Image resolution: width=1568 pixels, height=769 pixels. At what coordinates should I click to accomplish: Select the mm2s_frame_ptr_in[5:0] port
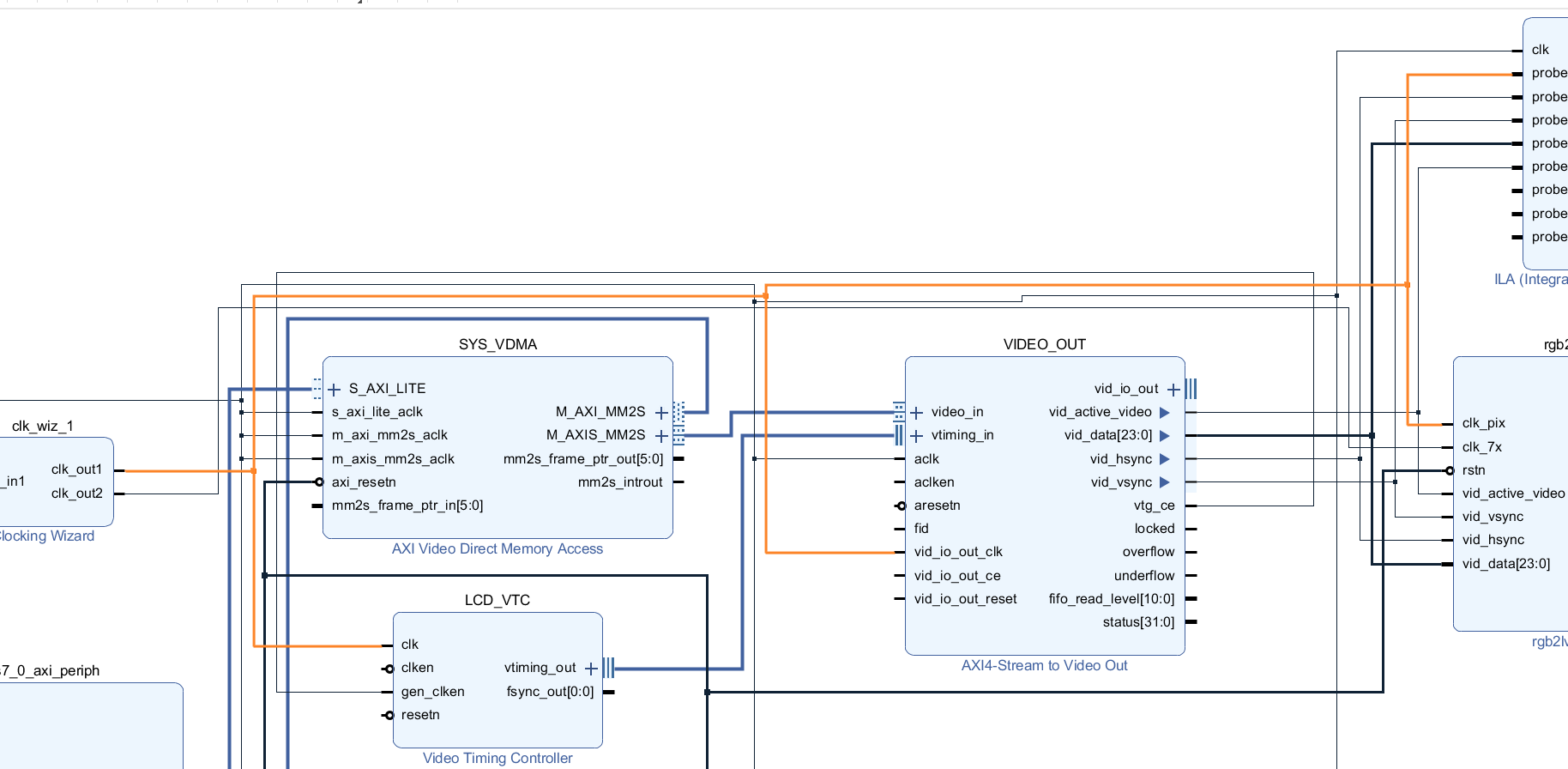click(407, 506)
